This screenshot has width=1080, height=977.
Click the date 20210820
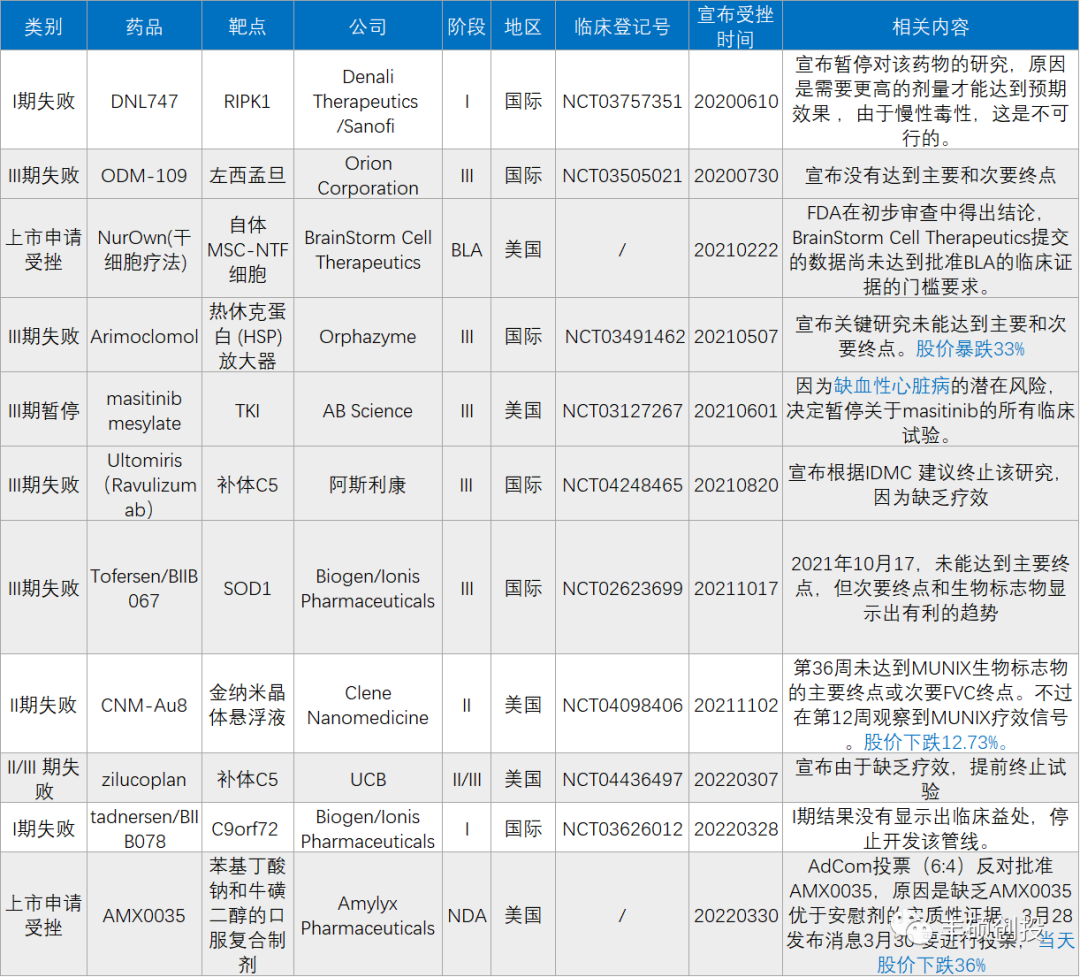click(x=736, y=484)
